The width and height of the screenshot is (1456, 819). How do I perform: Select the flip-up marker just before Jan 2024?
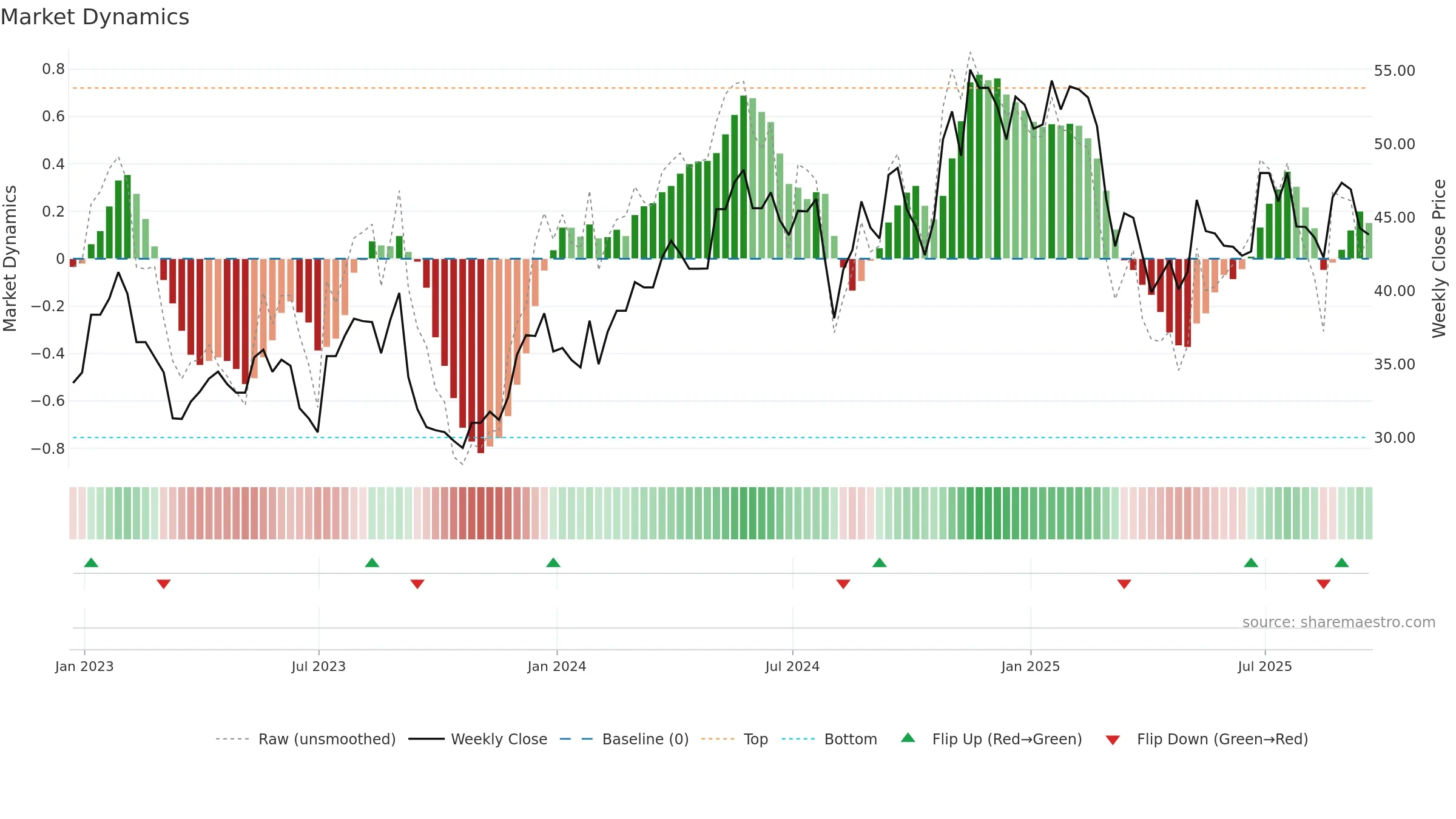tap(553, 562)
